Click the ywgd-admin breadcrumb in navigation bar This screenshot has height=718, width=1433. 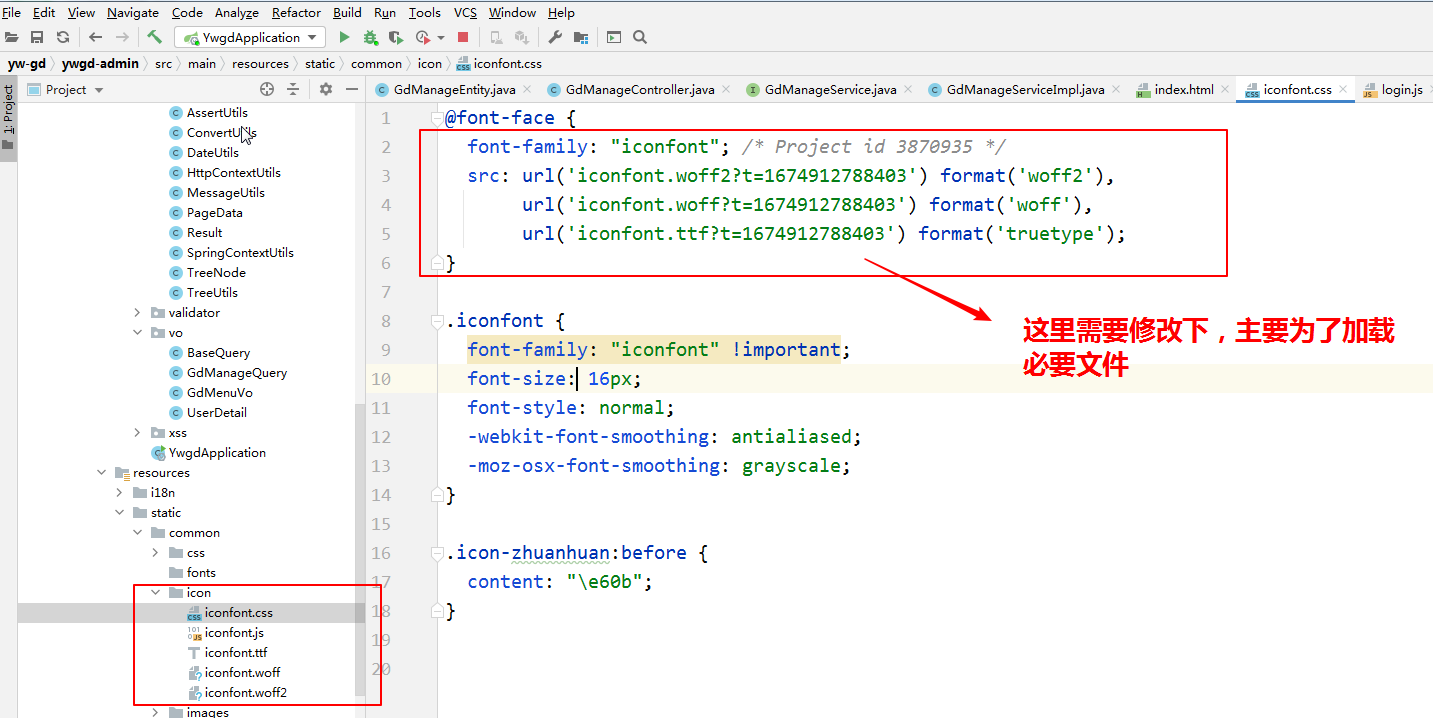click(x=100, y=64)
